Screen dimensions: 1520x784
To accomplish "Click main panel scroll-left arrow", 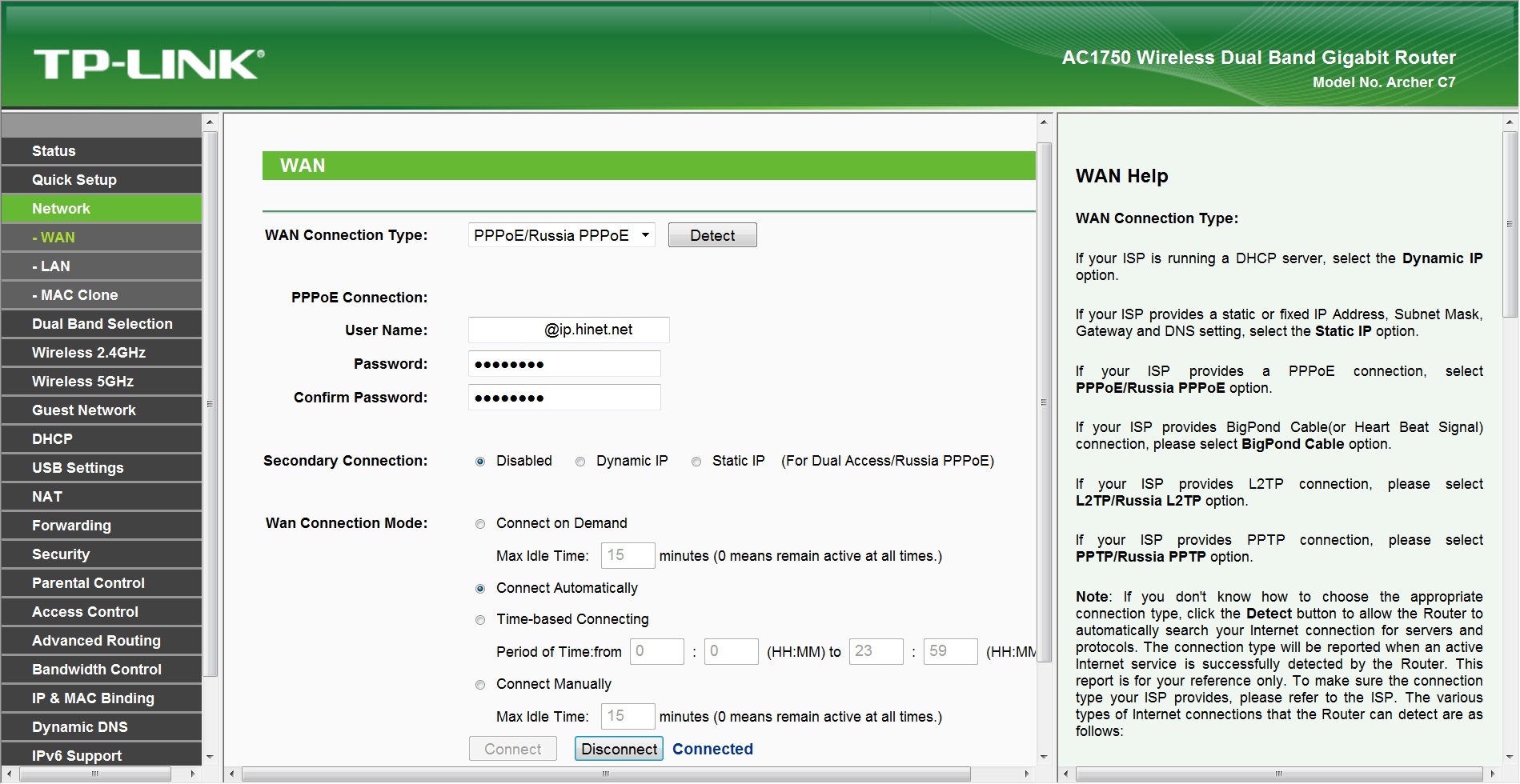I will pos(232,774).
